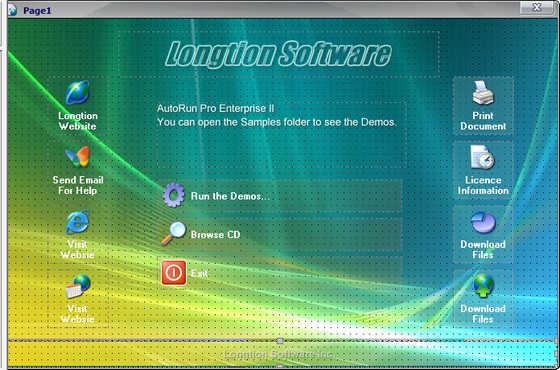Viewport: 560px width, 370px height.
Task: Click the magnifying glass Browse CD icon
Action: point(174,234)
